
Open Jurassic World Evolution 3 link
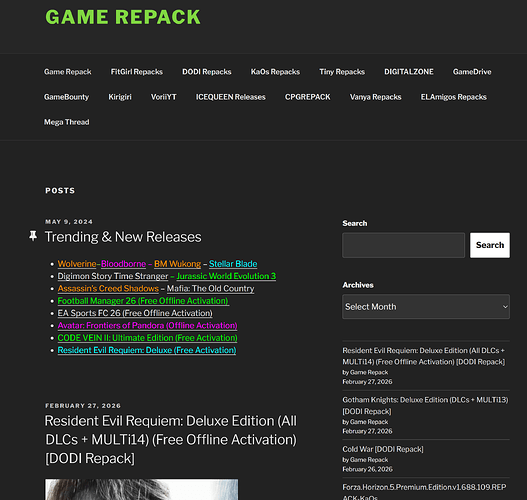click(226, 276)
